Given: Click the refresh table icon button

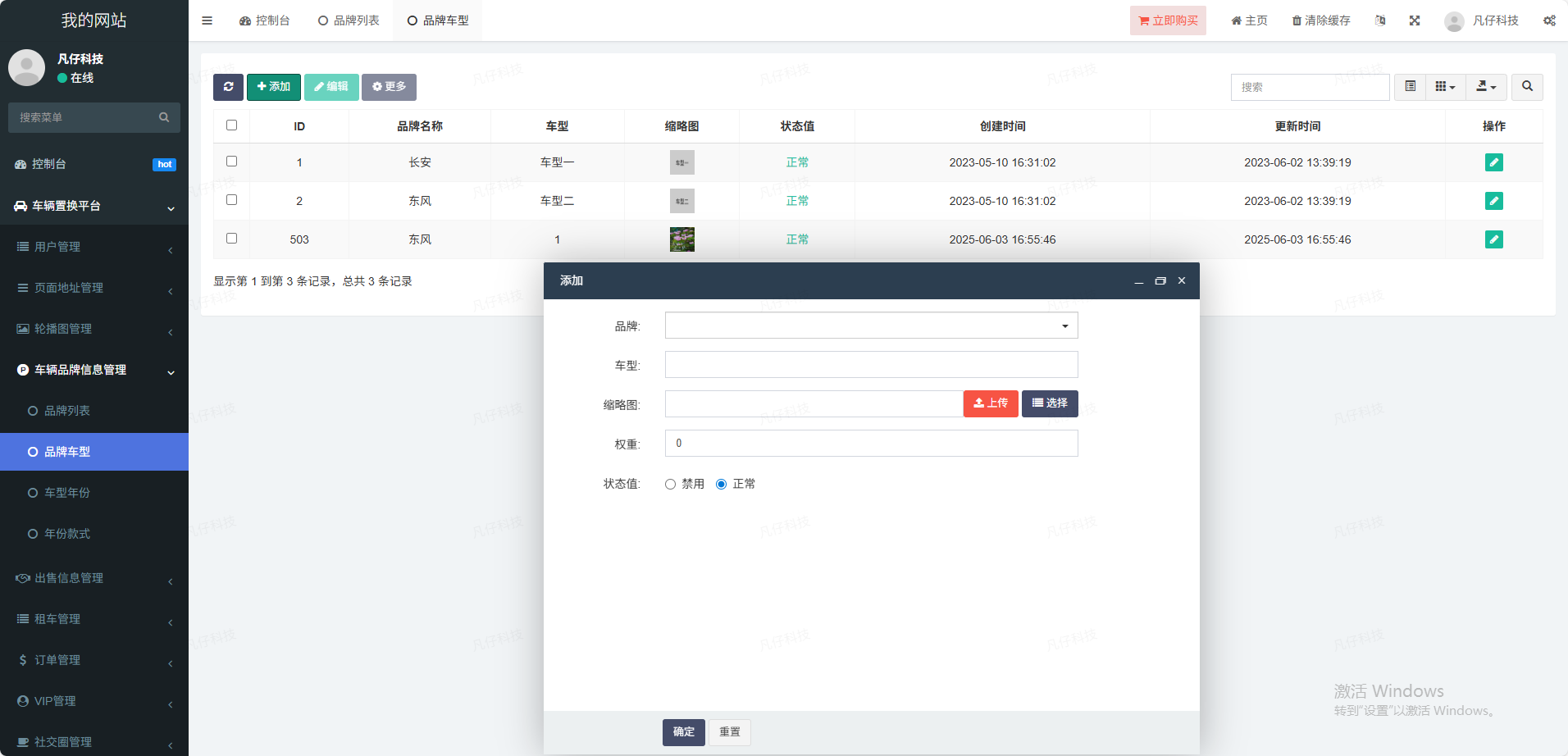Looking at the screenshot, I should (228, 87).
